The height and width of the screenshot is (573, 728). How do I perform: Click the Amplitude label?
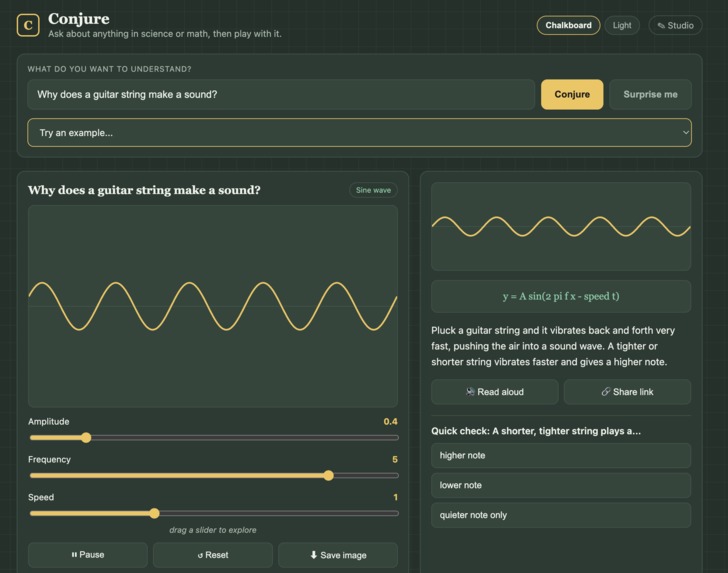click(x=49, y=422)
